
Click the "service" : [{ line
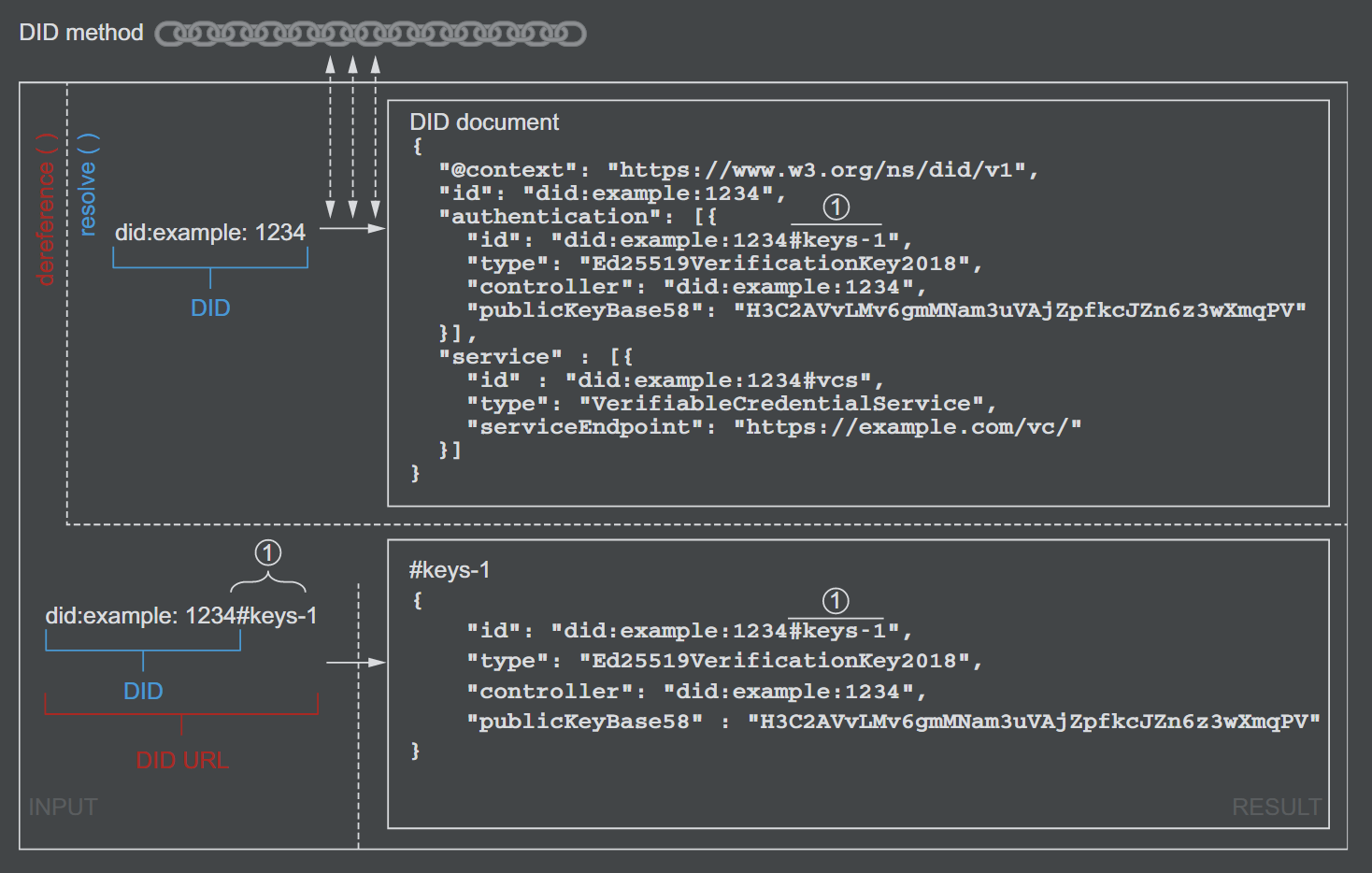tap(536, 356)
